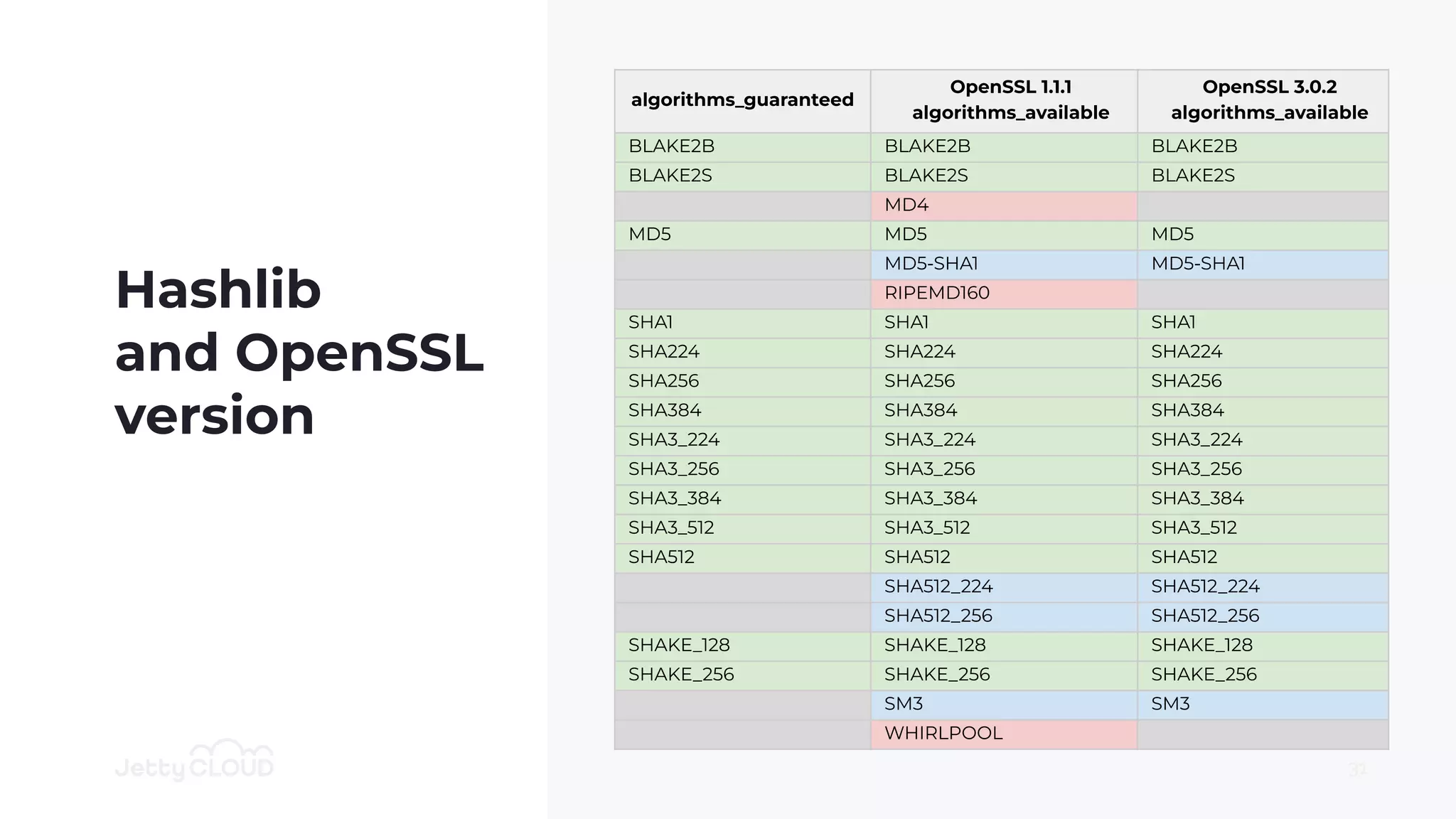Click SM3 in the OpenSSL 3.0.2 column
This screenshot has height=819, width=1456.
[x=1170, y=704]
